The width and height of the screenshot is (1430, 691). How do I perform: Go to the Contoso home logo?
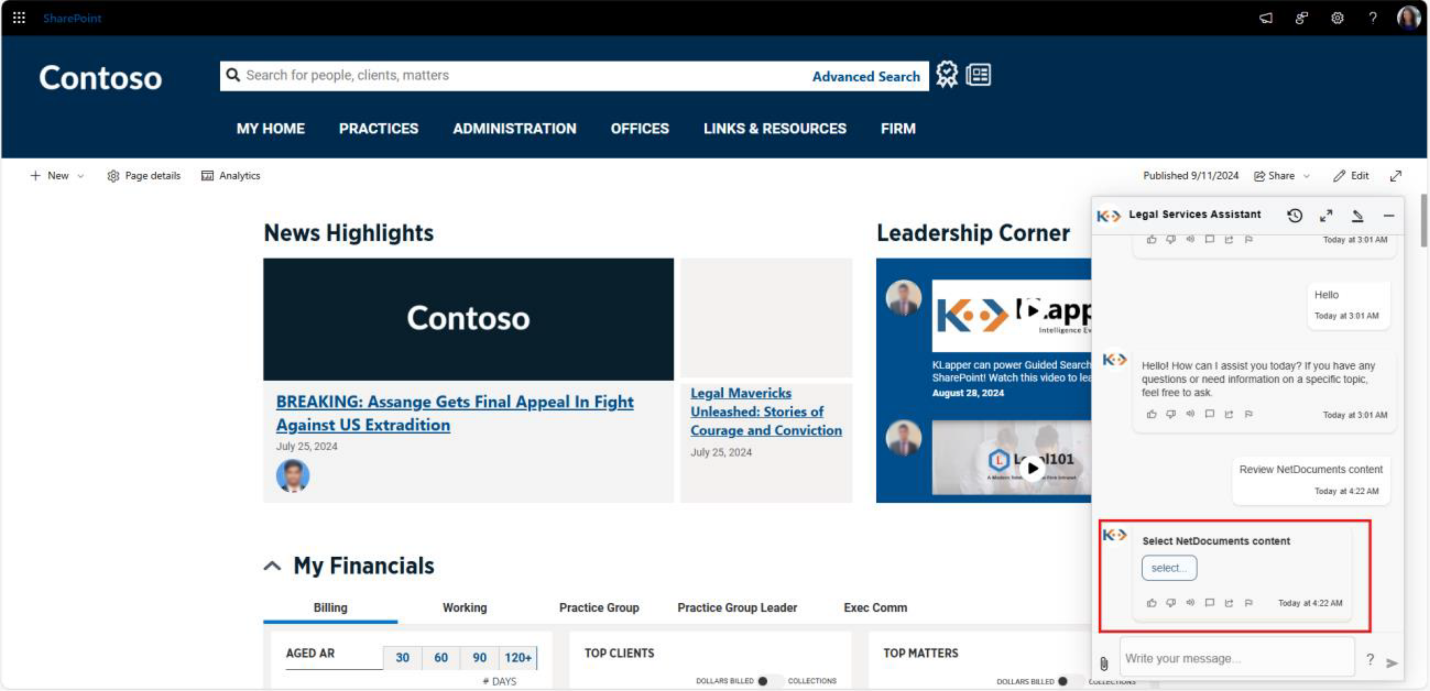[x=100, y=78]
